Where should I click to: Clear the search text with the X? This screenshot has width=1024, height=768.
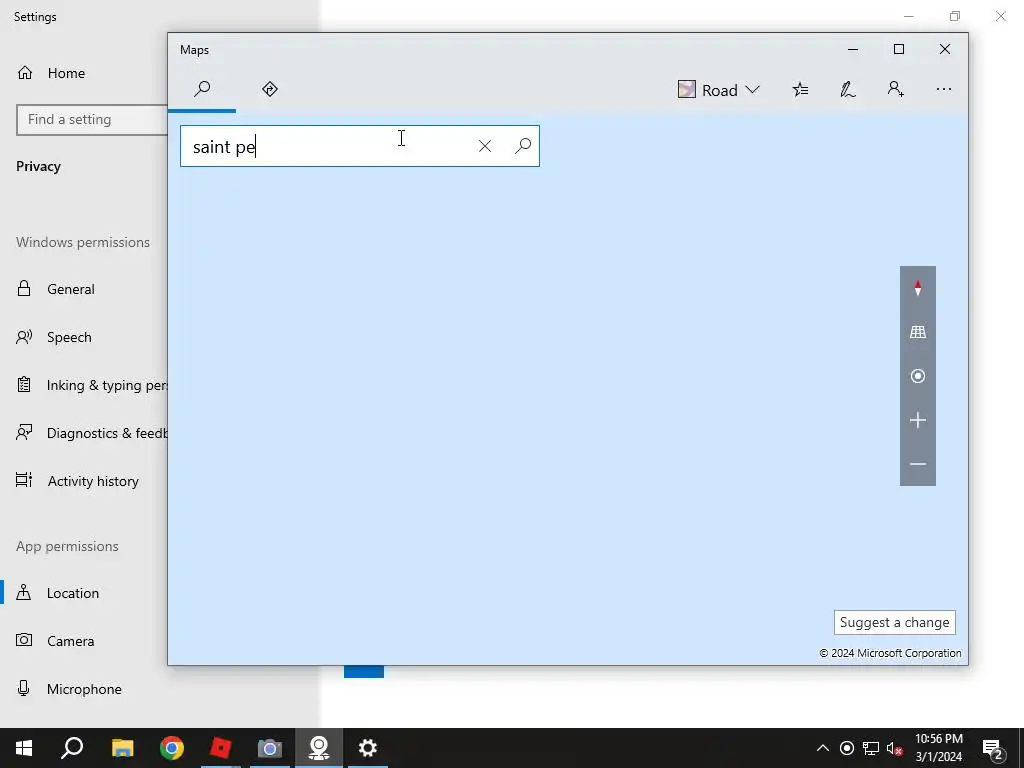point(485,146)
